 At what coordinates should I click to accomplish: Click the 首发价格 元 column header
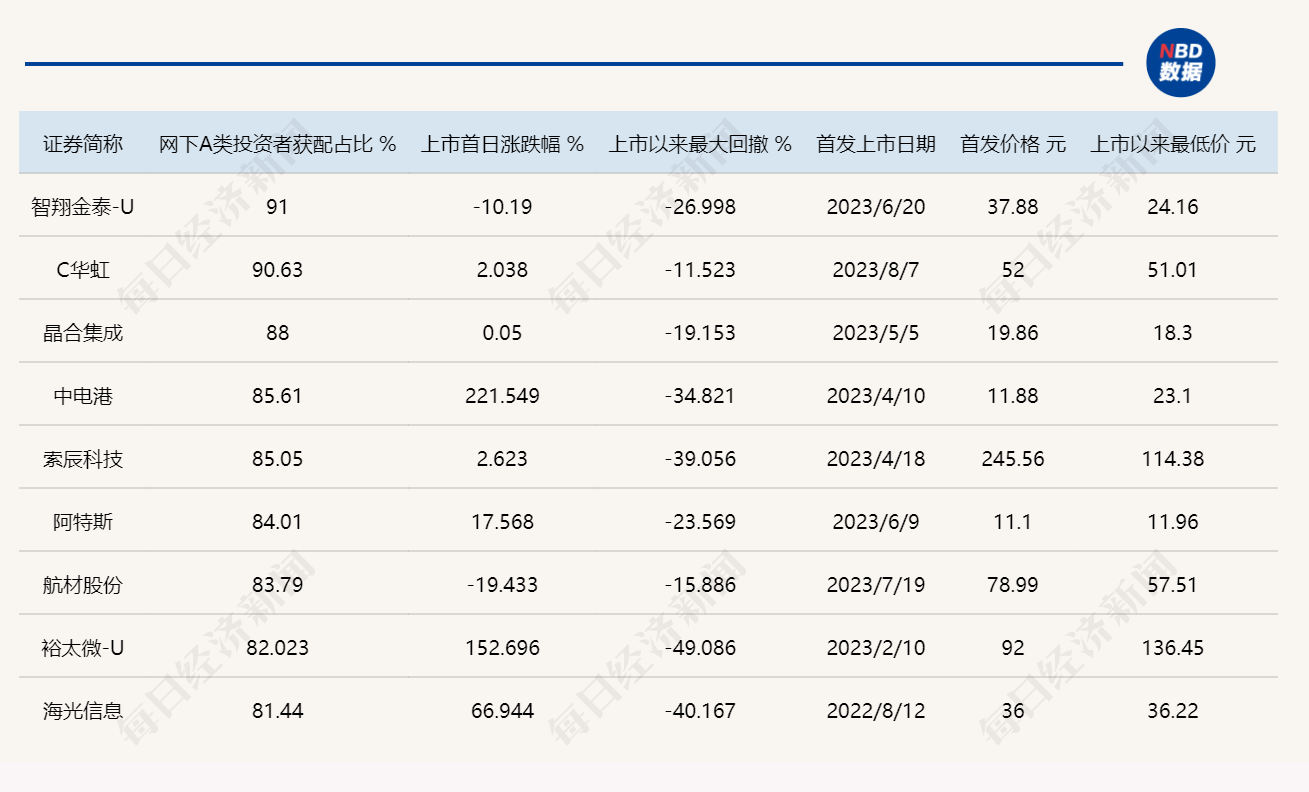pos(1013,144)
